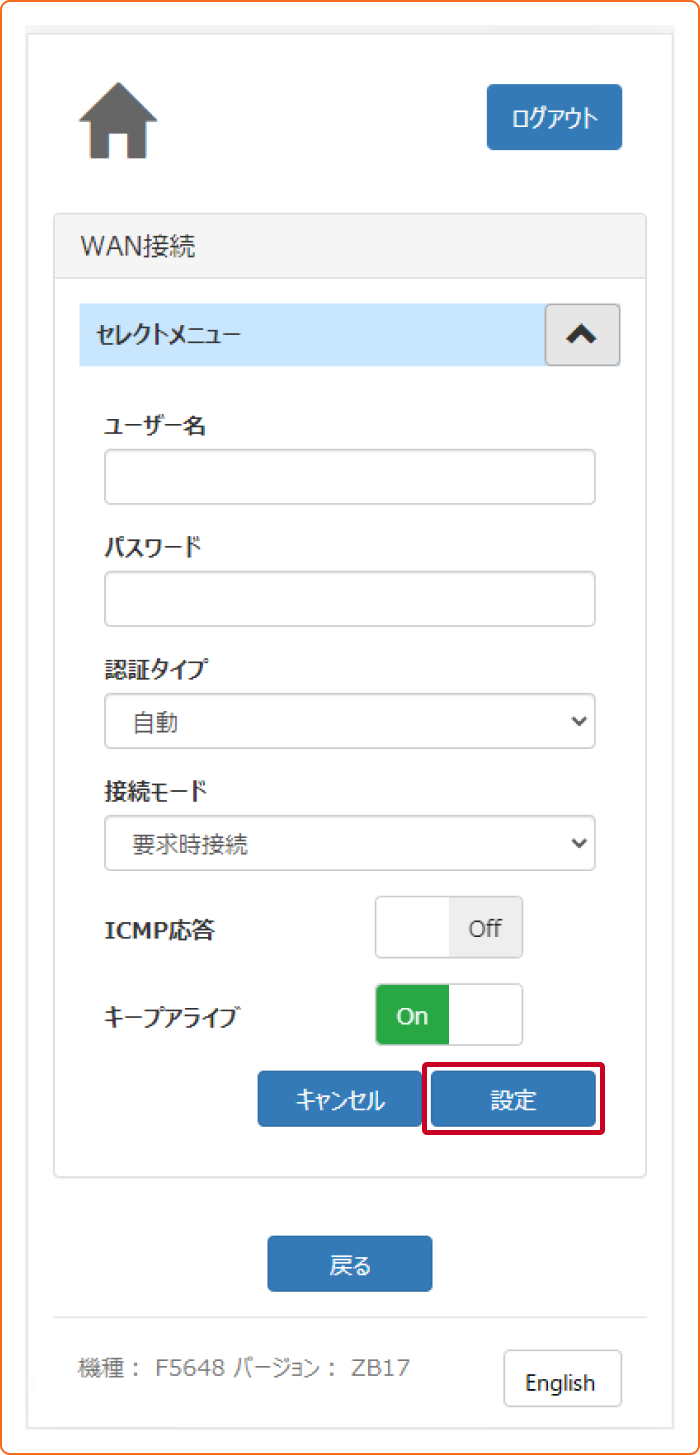Choose 自動 in the authentication type selector
700x1455 pixels.
pos(350,721)
